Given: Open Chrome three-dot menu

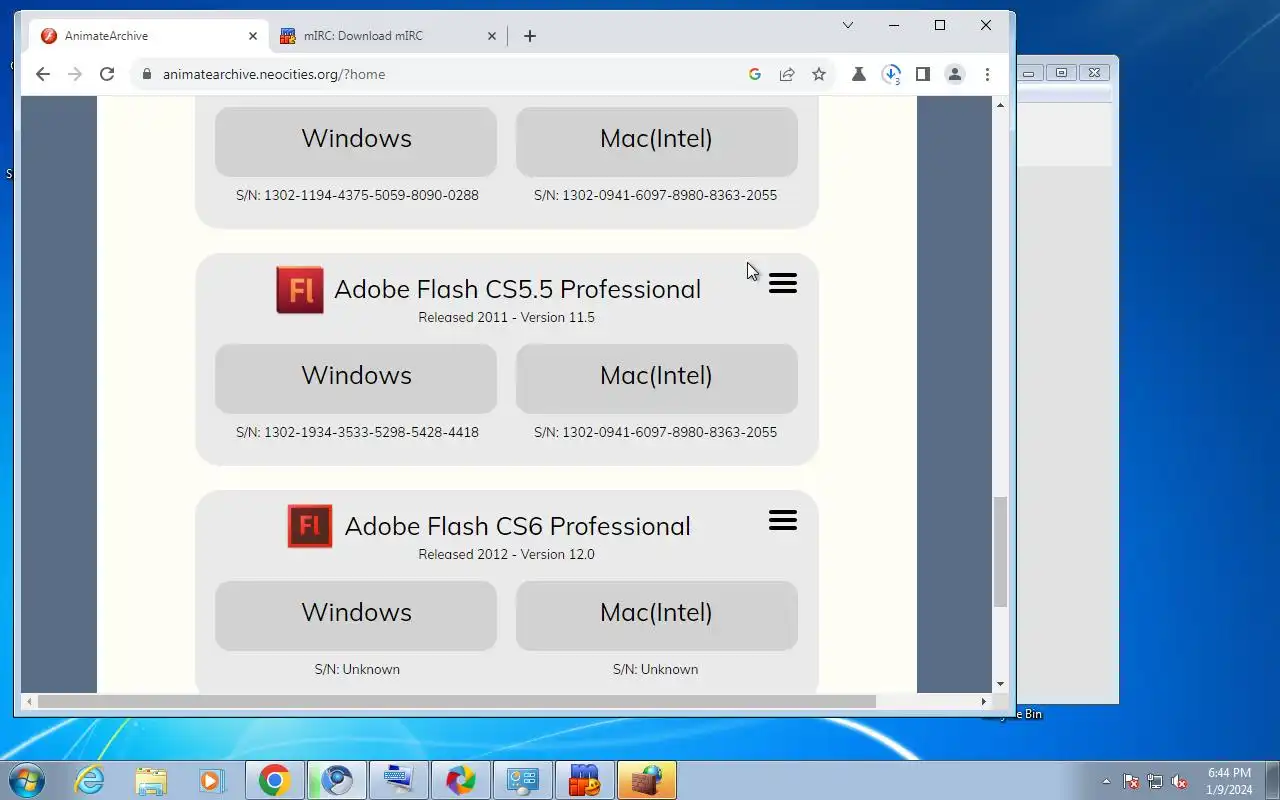Looking at the screenshot, I should coord(987,74).
